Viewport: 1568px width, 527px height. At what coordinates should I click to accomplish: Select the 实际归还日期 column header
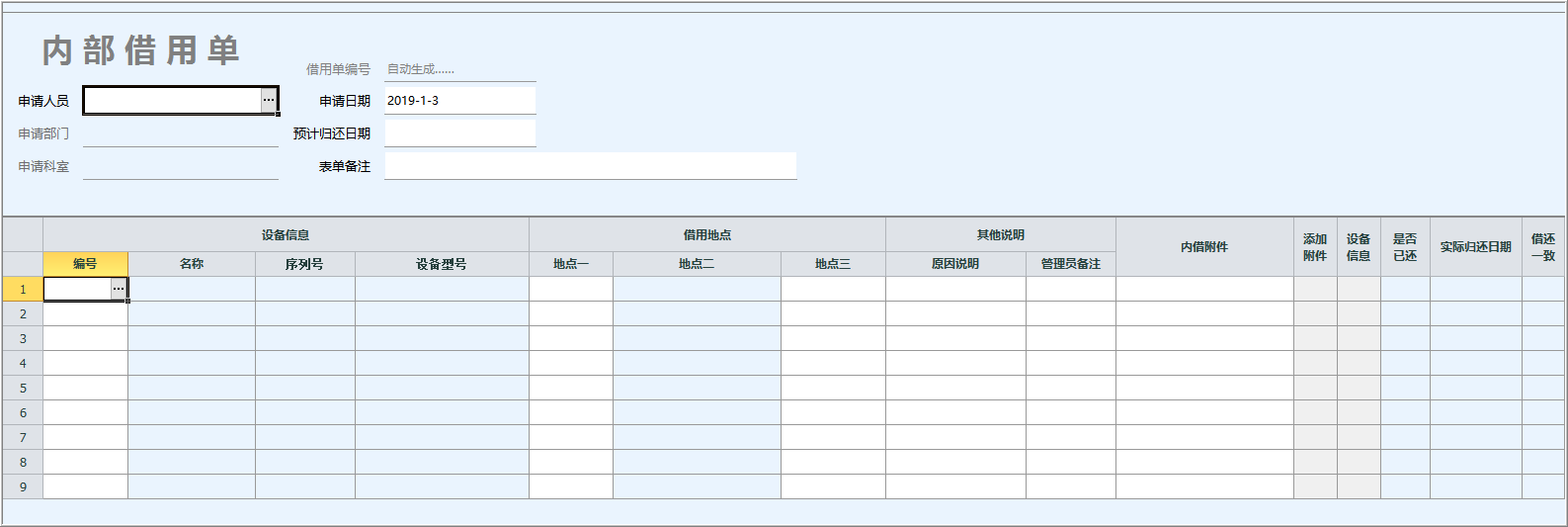[x=1476, y=247]
